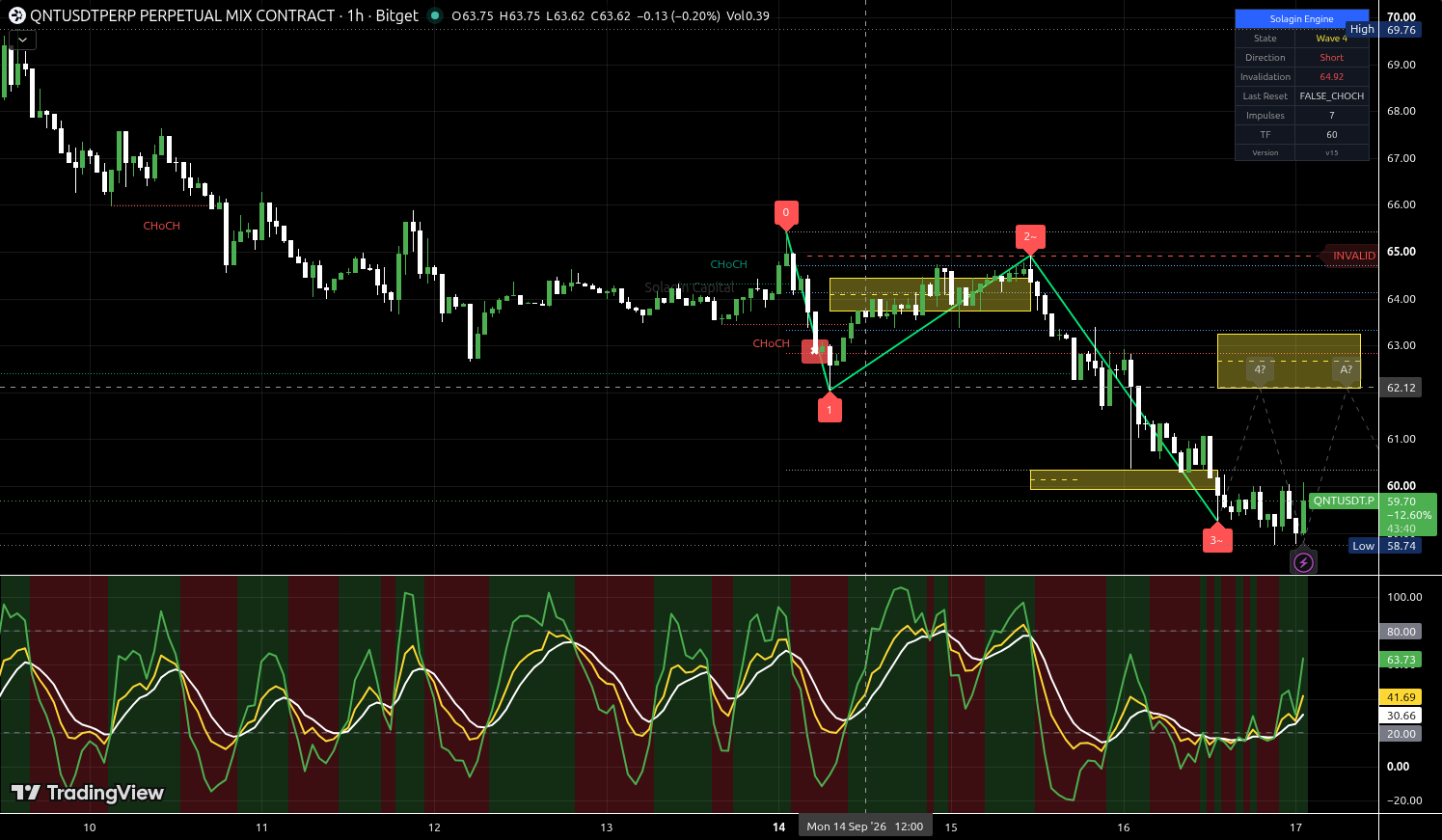Click the QNT symbol logo icon

[16, 15]
